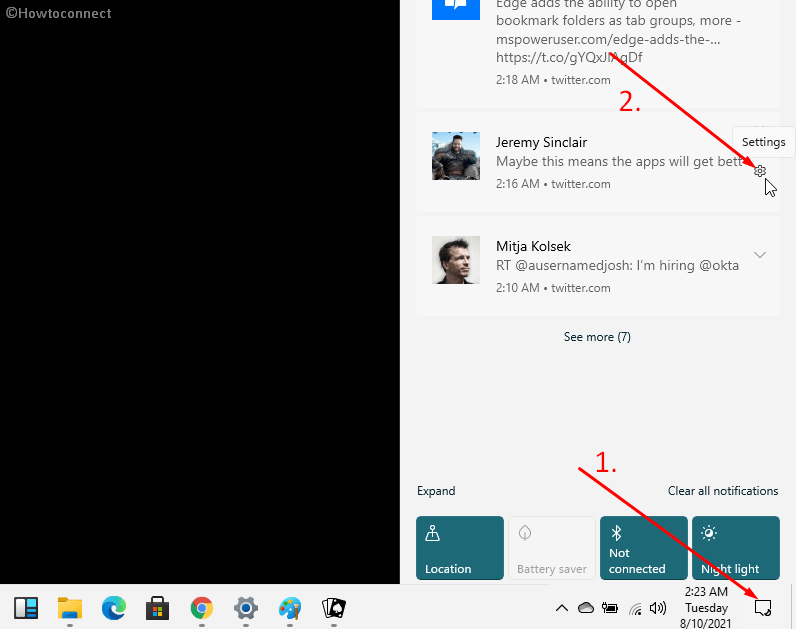Click the blue chat notification icon

point(455,8)
